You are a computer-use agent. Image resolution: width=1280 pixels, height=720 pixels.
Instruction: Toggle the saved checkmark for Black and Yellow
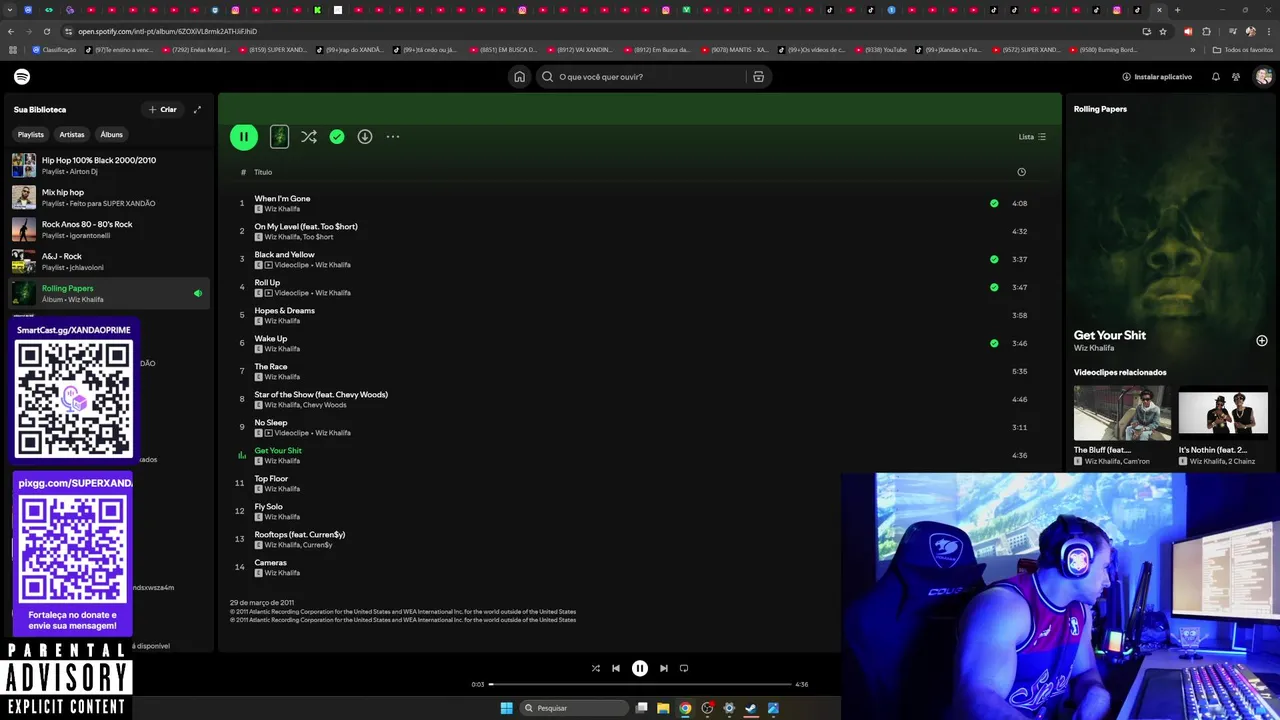[994, 259]
